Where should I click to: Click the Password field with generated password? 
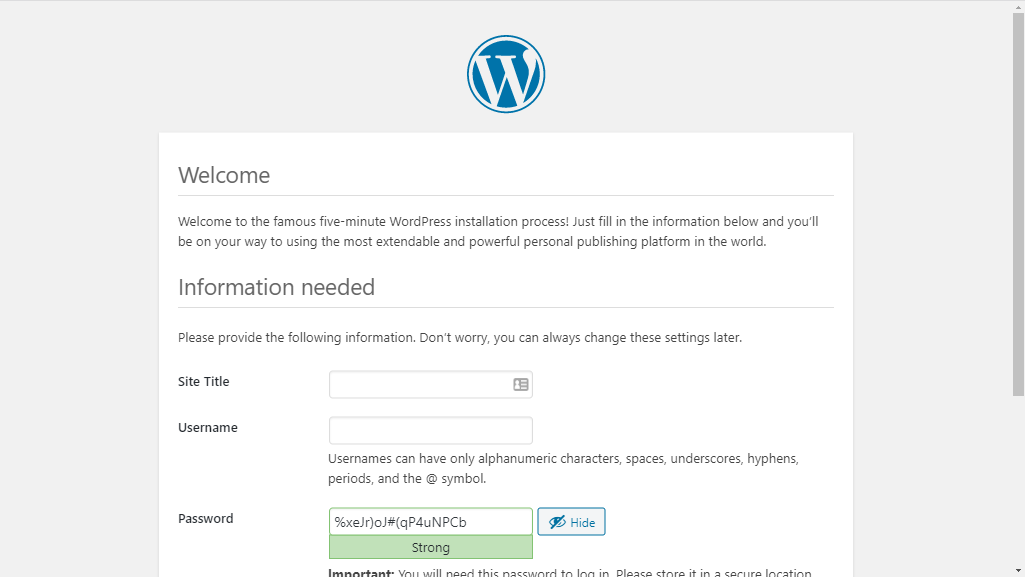(431, 521)
